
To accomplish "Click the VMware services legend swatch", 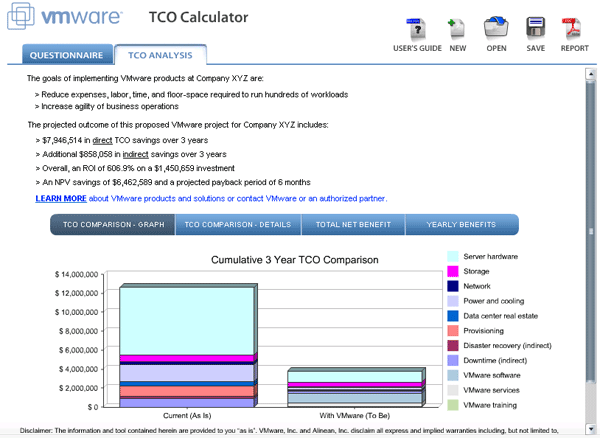I will 453,390.
